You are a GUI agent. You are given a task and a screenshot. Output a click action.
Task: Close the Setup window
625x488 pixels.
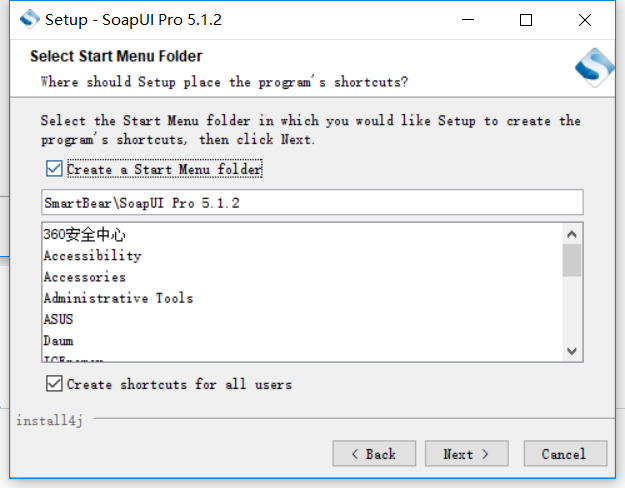click(585, 20)
